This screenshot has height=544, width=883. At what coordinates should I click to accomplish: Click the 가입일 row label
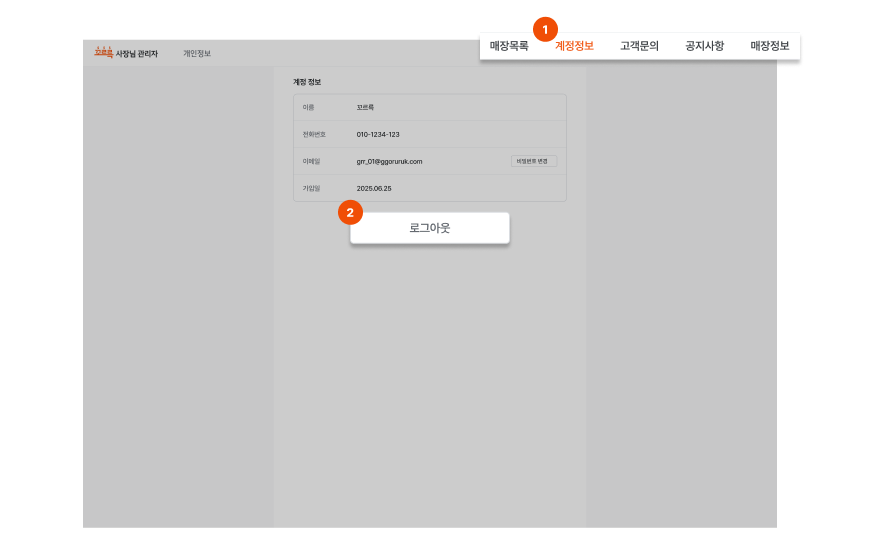pos(311,189)
